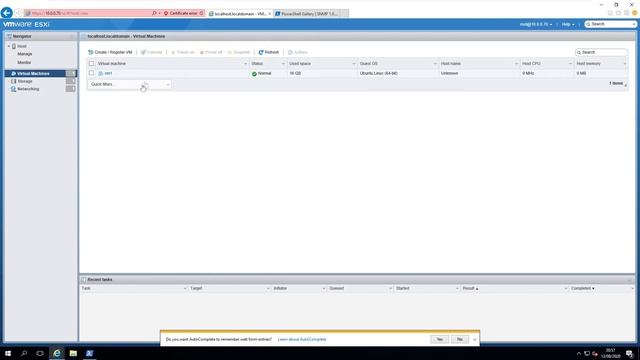
Task: Click the Suspend toolbar button
Action: point(239,52)
